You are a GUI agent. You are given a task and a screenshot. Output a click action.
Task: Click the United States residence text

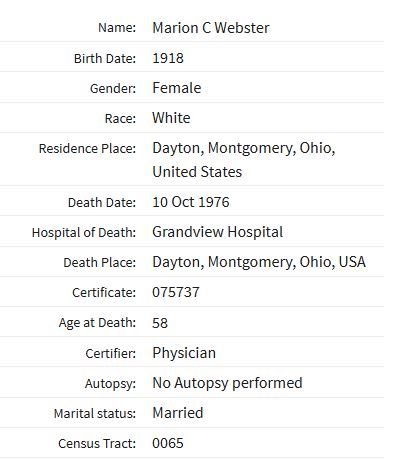(197, 172)
